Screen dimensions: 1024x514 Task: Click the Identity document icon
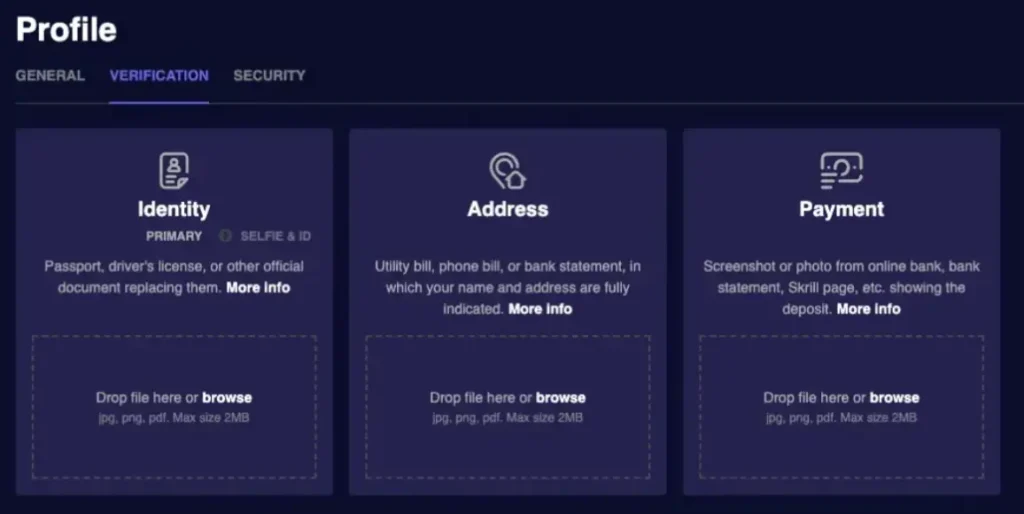174,170
